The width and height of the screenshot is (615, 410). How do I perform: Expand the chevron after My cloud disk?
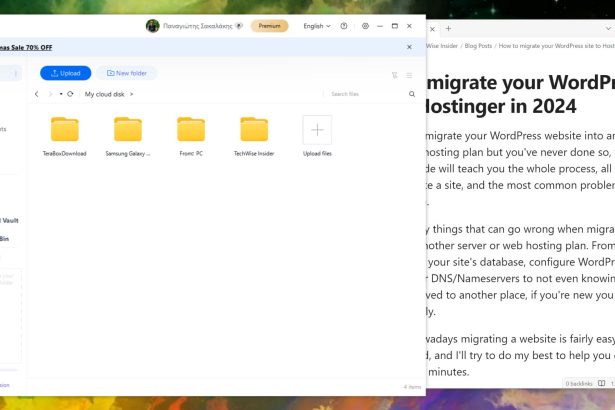pyautogui.click(x=131, y=94)
